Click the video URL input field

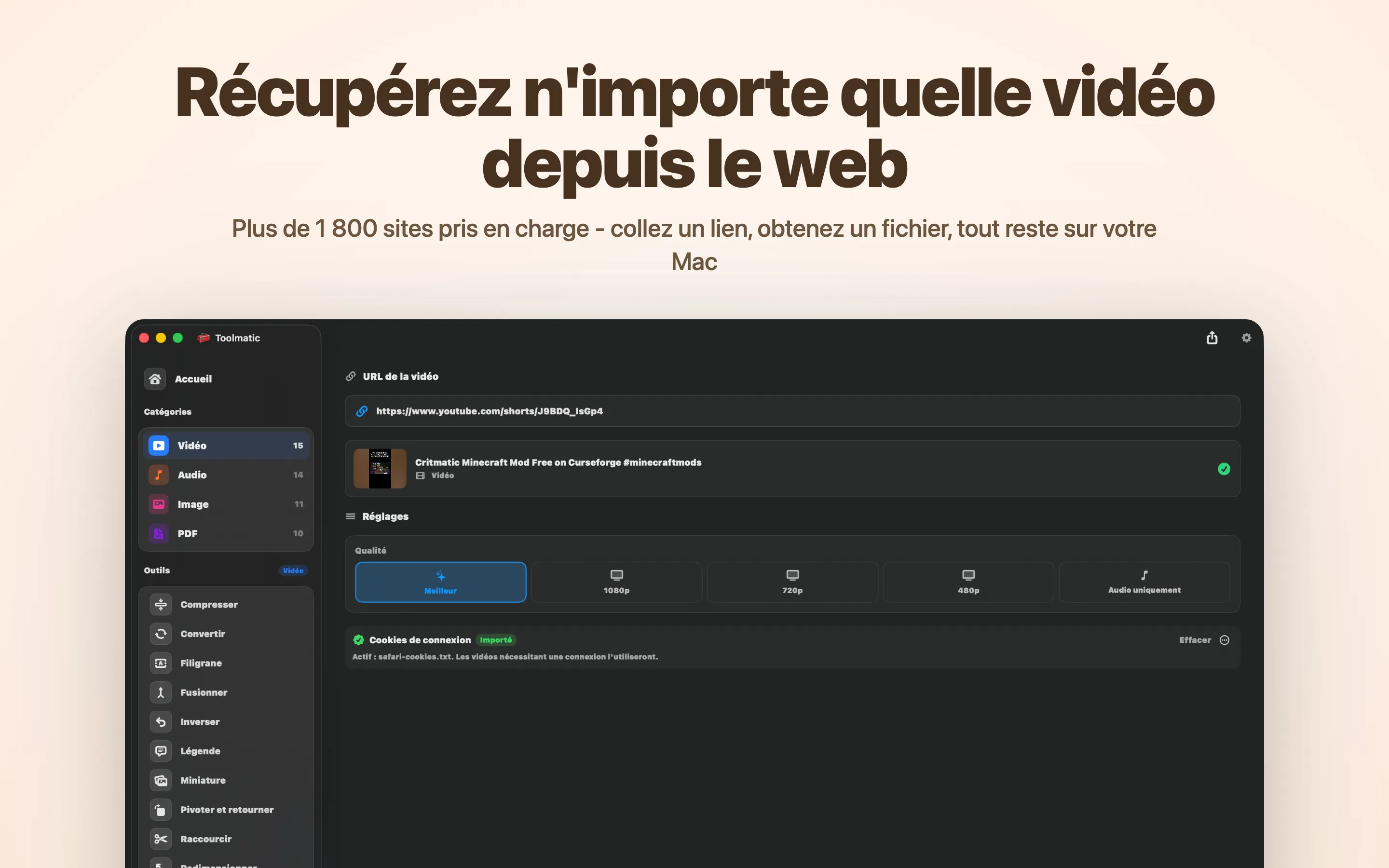[x=792, y=411]
